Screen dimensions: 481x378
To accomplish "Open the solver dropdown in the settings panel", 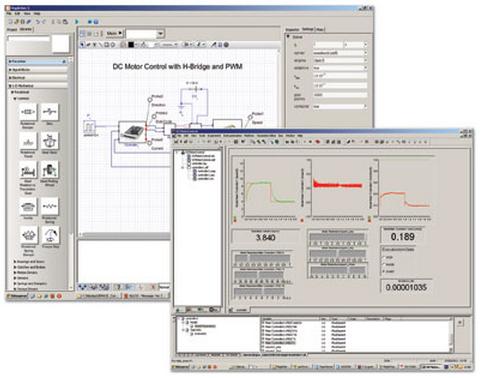I will tap(340, 53).
